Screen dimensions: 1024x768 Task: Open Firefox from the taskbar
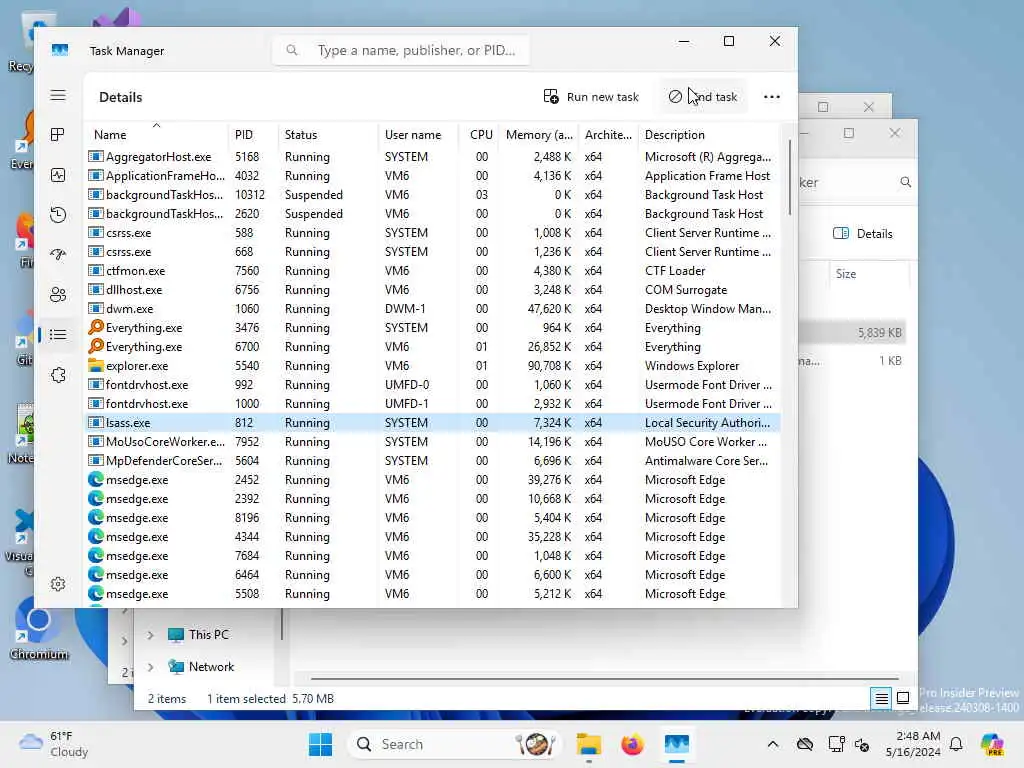tap(632, 744)
